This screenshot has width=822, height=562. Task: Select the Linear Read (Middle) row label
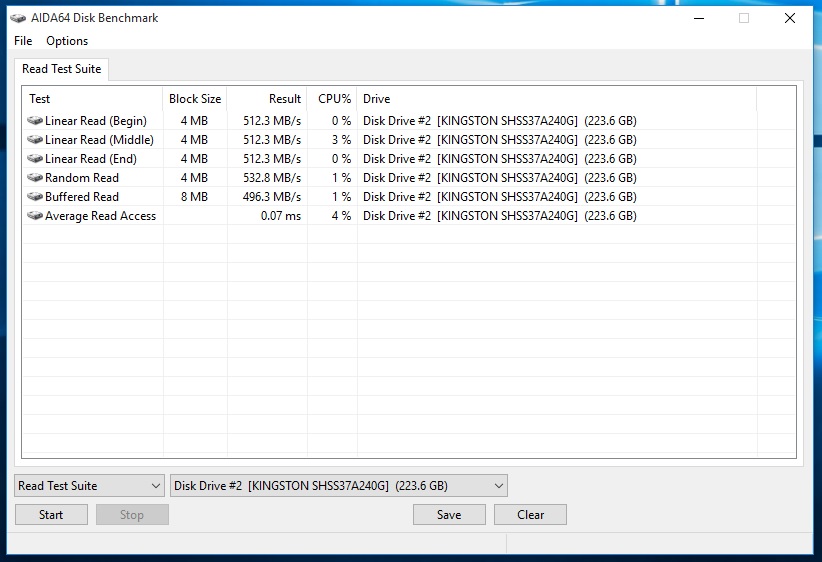pyautogui.click(x=100, y=139)
